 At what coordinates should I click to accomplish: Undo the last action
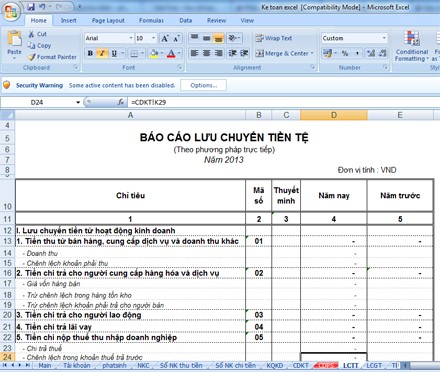[42, 7]
